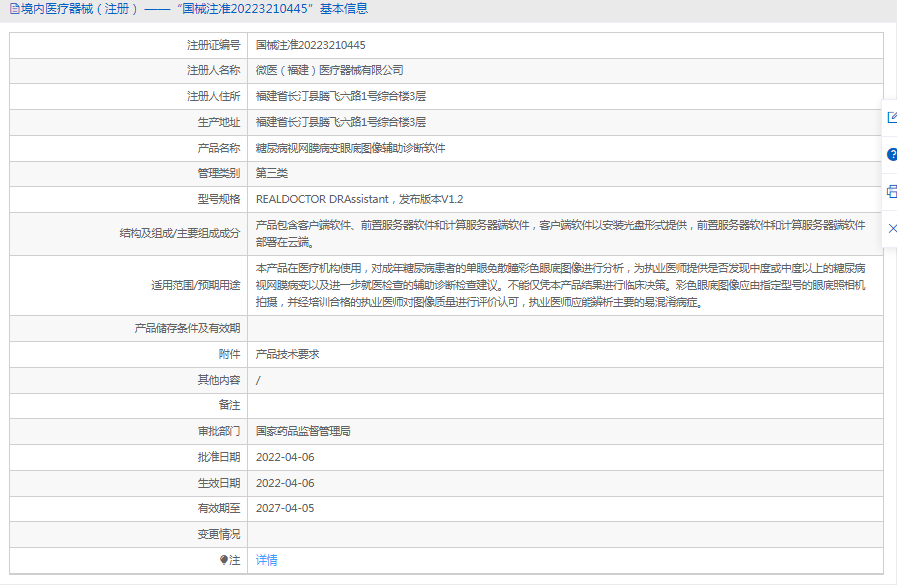Click 产品技术要求 in the 附件 row

[x=288, y=354]
